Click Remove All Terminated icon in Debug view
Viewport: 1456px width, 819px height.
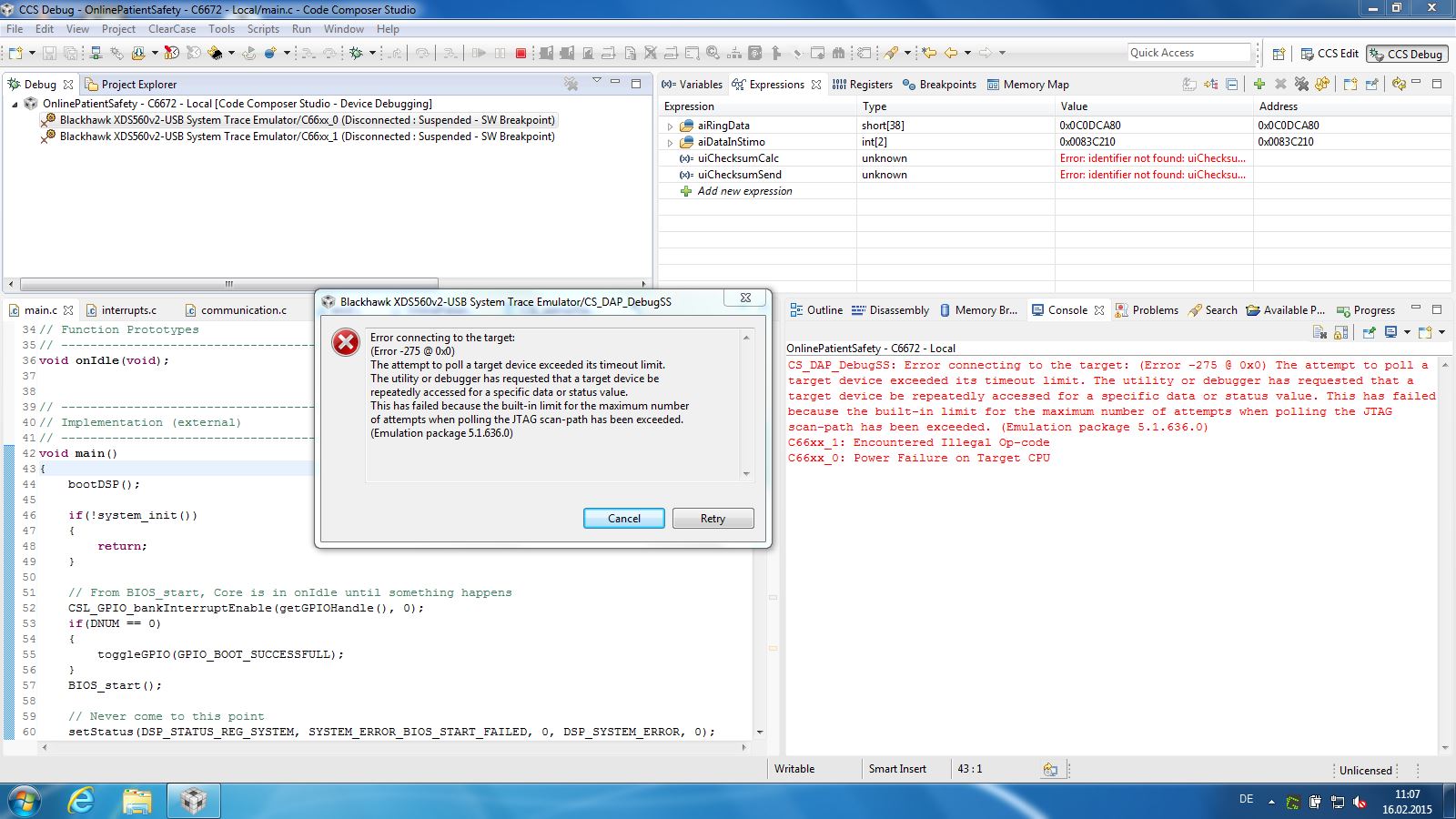tap(571, 84)
